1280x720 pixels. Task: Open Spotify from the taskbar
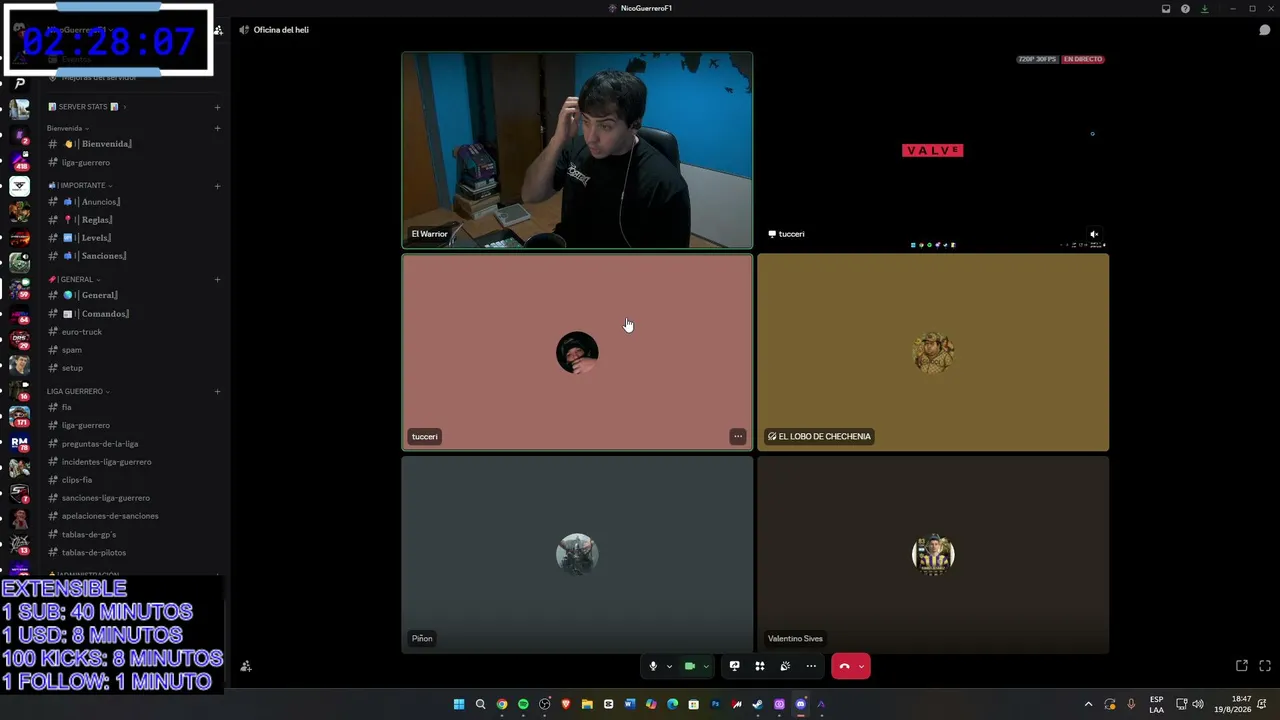[523, 704]
